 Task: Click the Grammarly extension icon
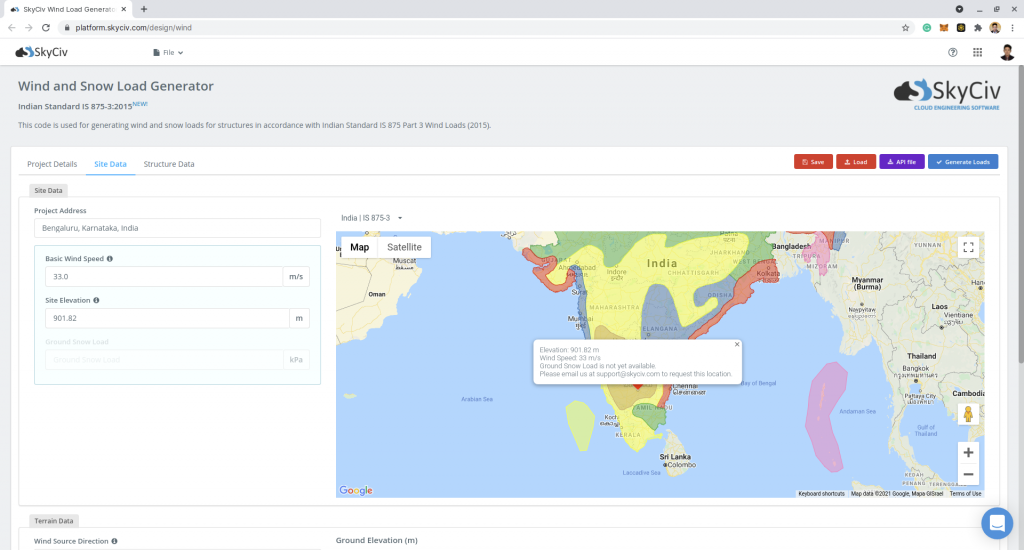coord(927,27)
